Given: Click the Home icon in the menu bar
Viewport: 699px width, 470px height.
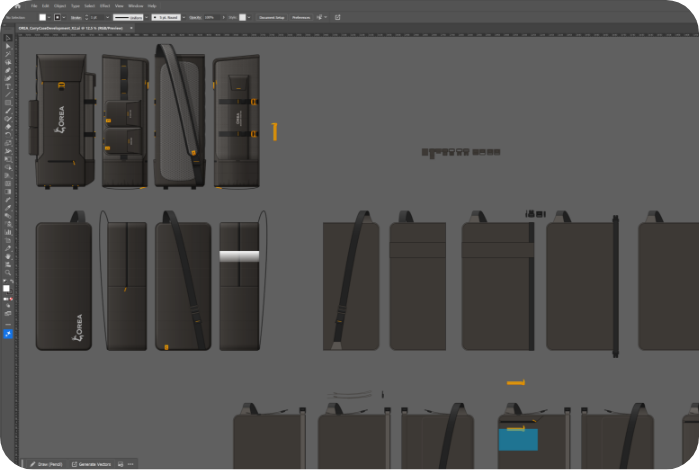Looking at the screenshot, I should tap(17, 6).
